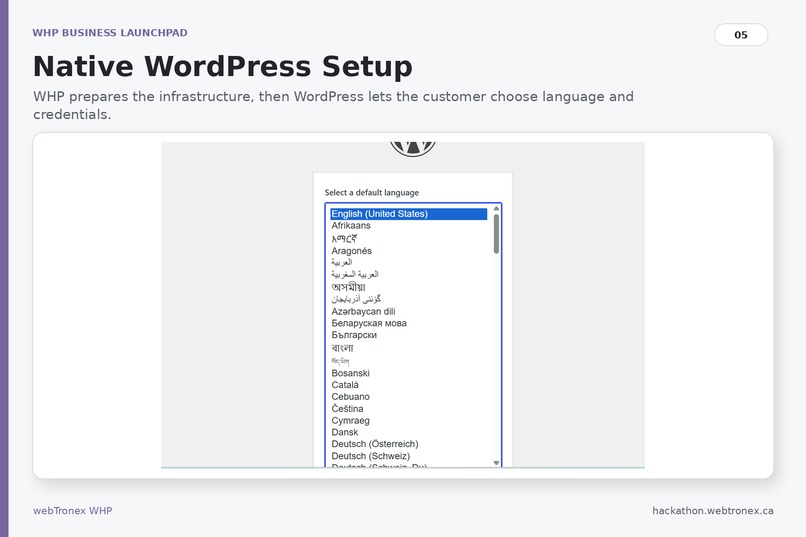This screenshot has width=806, height=537.
Task: Select Cymraeg language option
Action: point(351,420)
